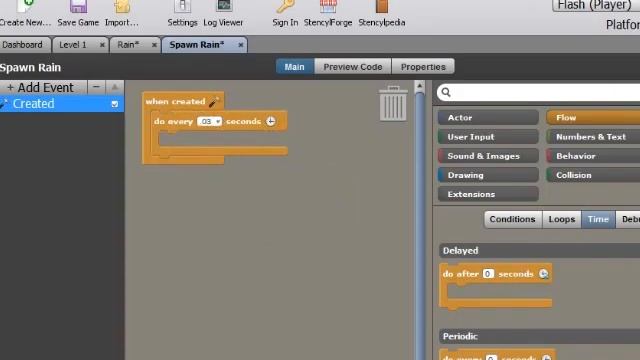This screenshot has height=360, width=640.
Task: Select the Numbers & Text category
Action: pos(593,137)
